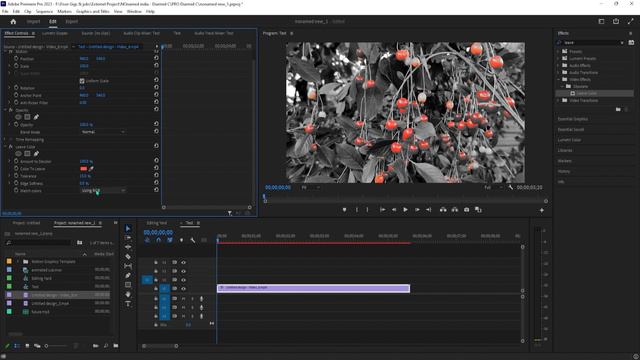The height and width of the screenshot is (360, 640).
Task: Reset the Position parameter
Action: 156,58
